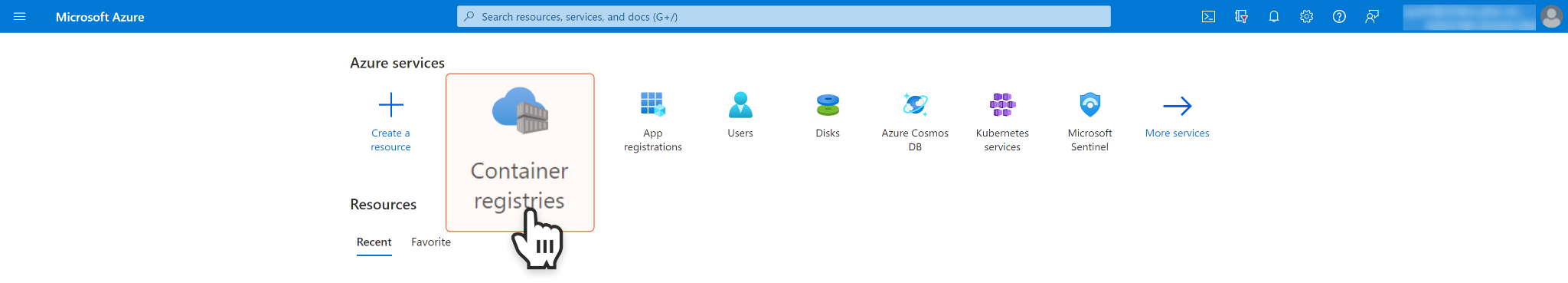Focus the Search resources, services, and docs field
Image resolution: width=1568 pixels, height=283 pixels.
784,16
